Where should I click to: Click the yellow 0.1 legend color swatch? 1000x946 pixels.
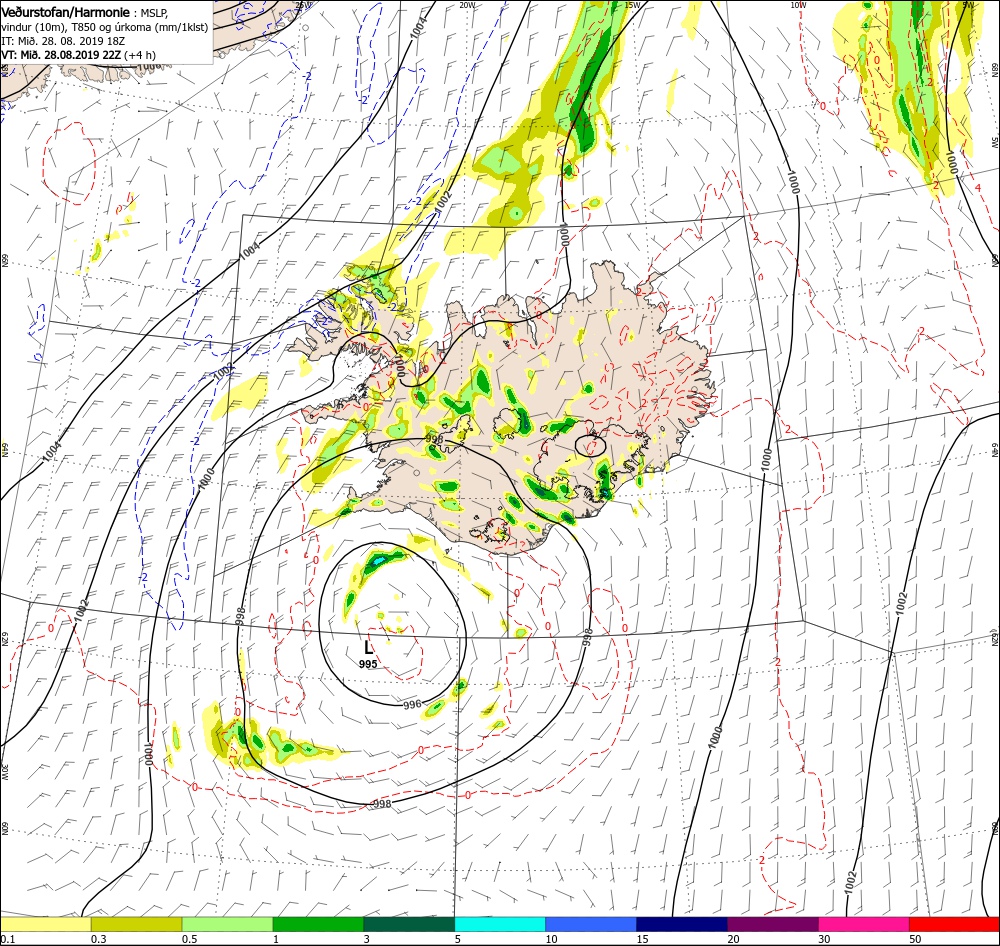[x=46, y=924]
